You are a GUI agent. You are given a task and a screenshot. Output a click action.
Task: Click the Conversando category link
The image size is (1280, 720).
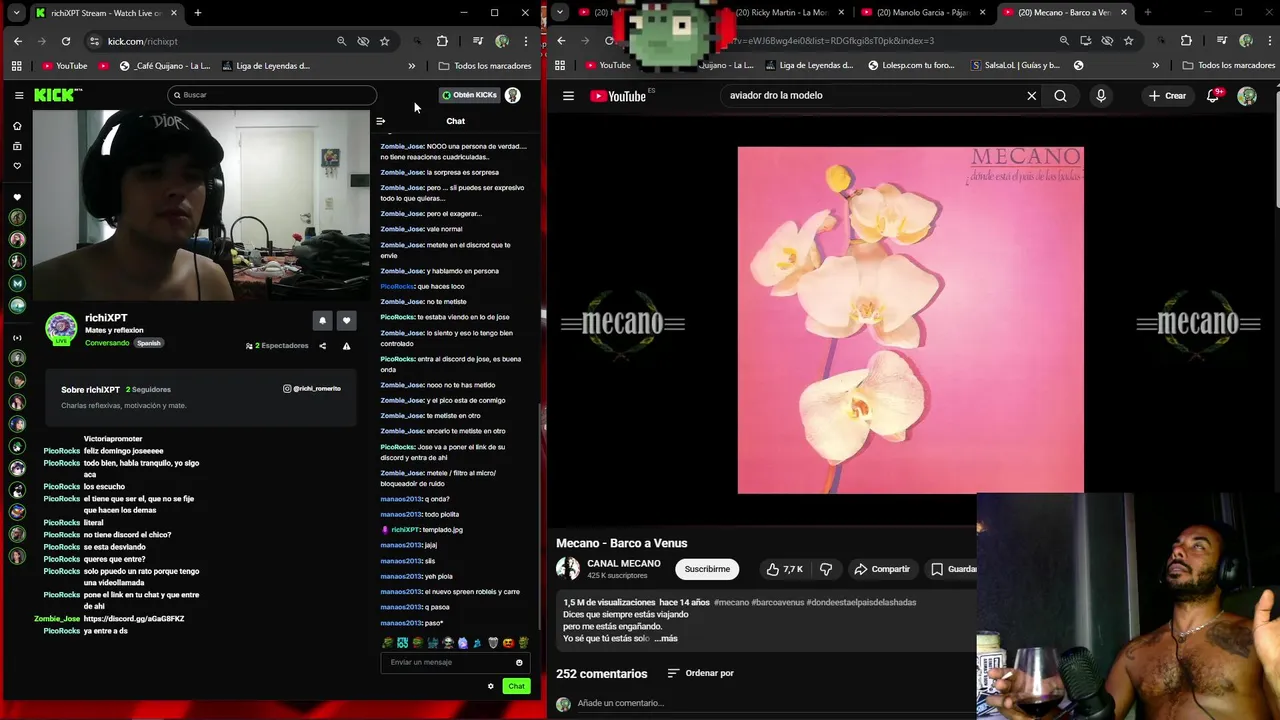pyautogui.click(x=107, y=343)
